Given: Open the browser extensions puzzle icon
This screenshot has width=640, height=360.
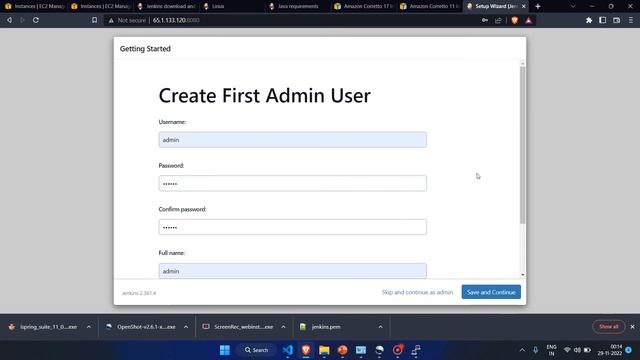Looking at the screenshot, I should pyautogui.click(x=589, y=20).
